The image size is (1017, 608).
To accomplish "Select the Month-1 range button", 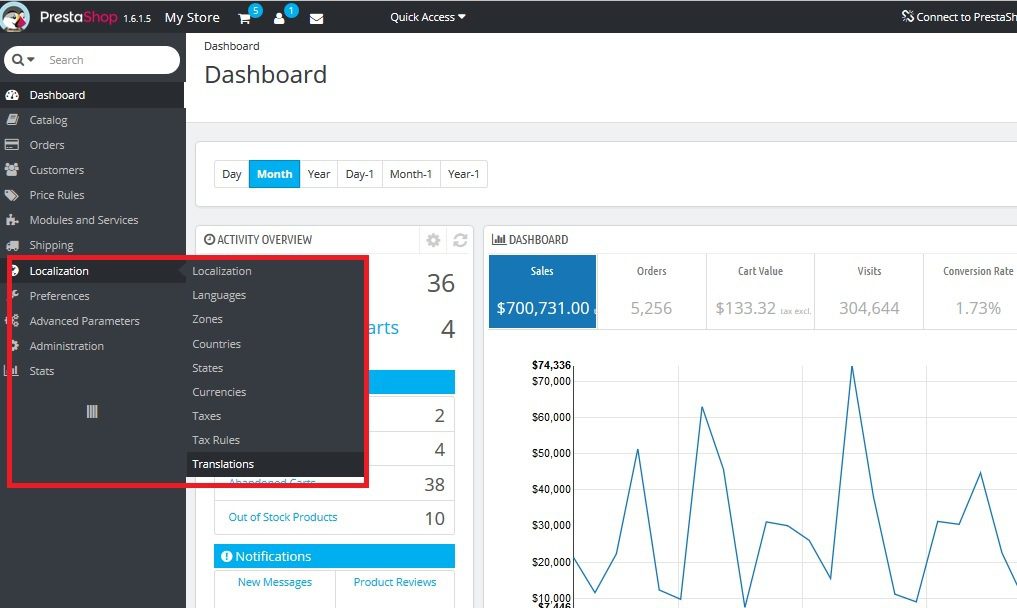I will (411, 174).
